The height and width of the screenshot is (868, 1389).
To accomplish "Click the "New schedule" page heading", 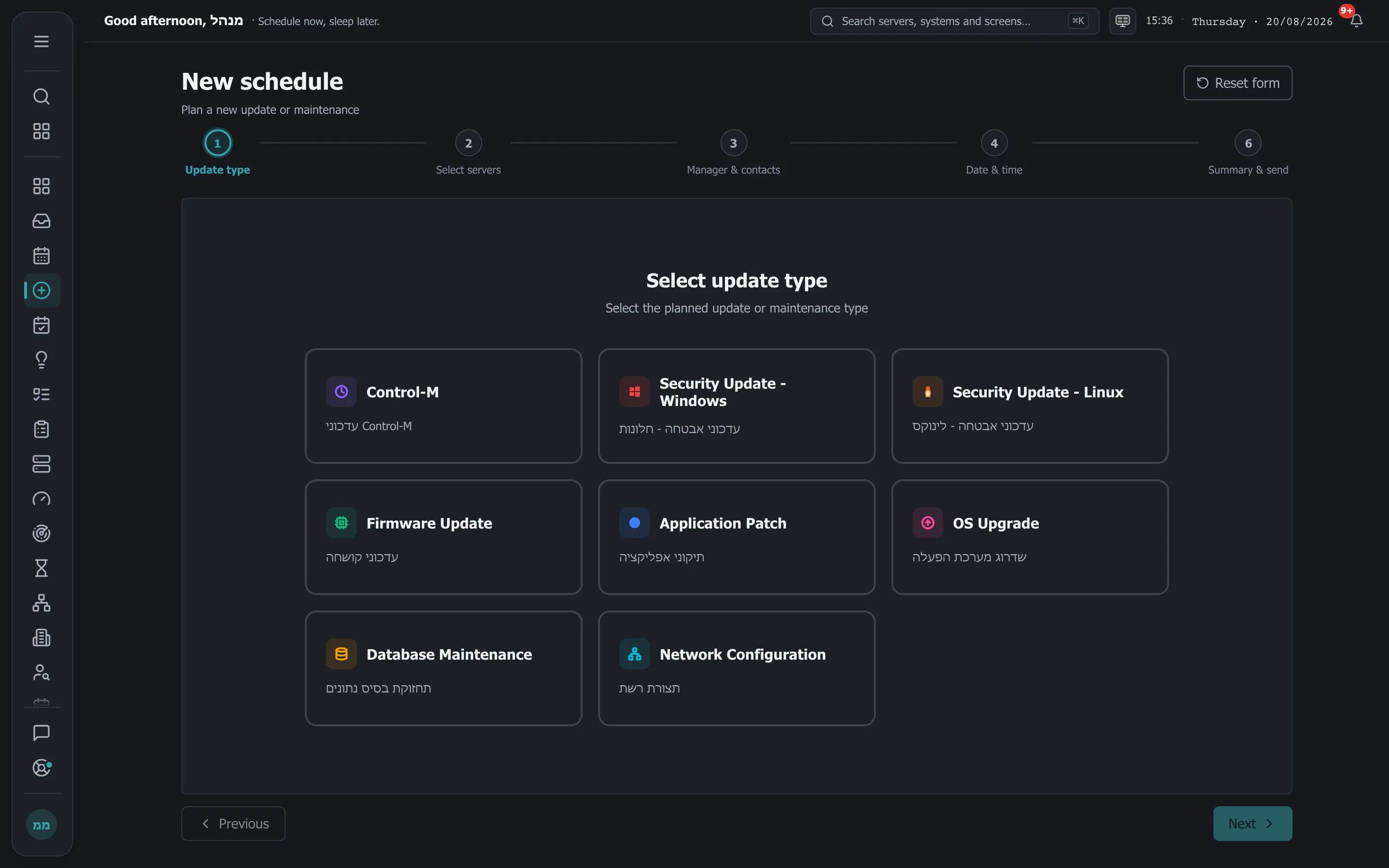I will [262, 81].
